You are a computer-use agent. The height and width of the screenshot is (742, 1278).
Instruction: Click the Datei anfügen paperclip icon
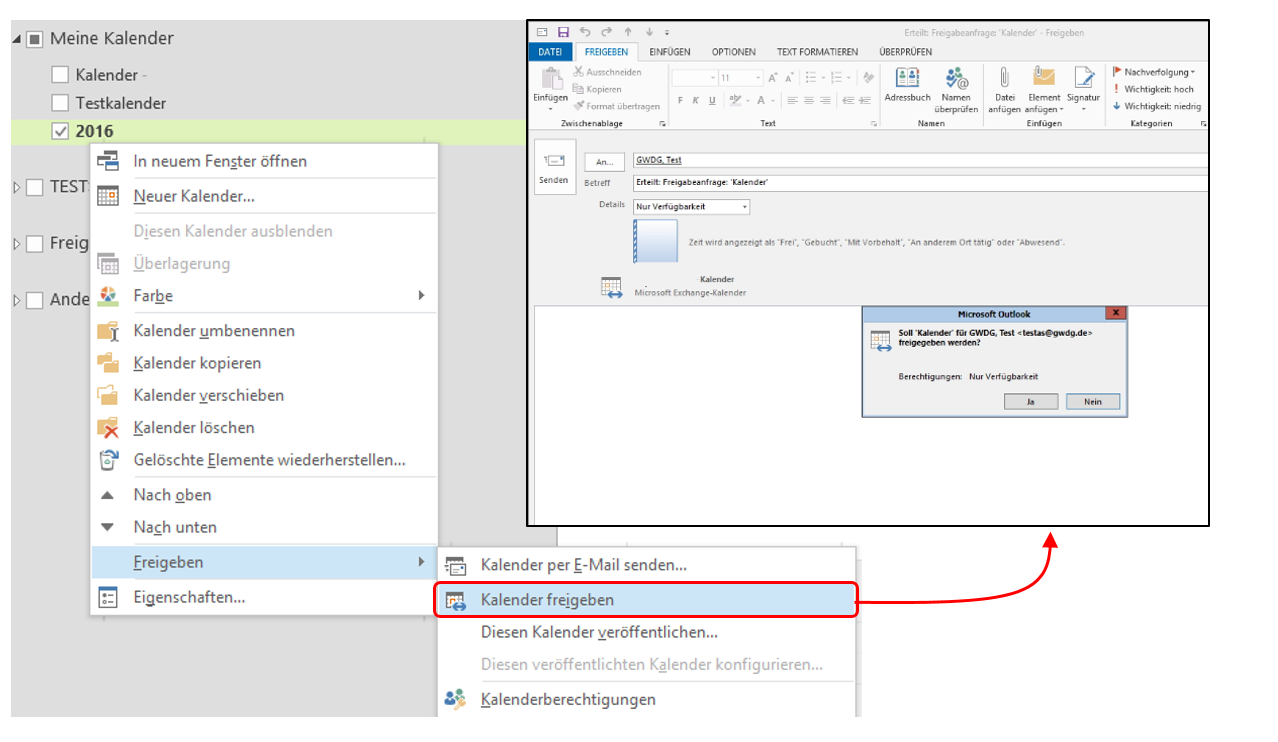(x=1004, y=78)
